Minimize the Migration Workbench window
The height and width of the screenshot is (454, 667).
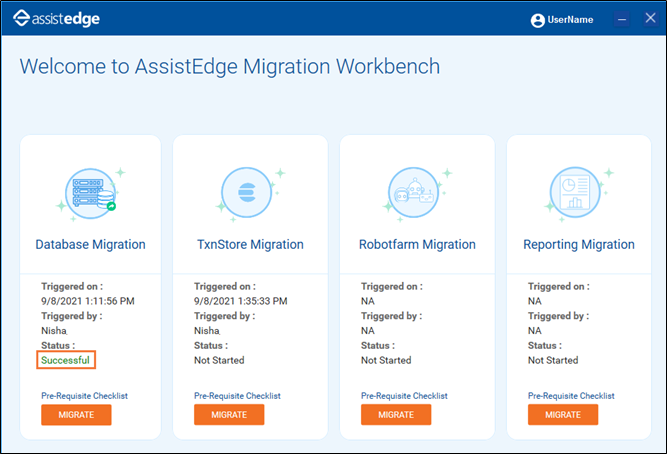[x=621, y=19]
